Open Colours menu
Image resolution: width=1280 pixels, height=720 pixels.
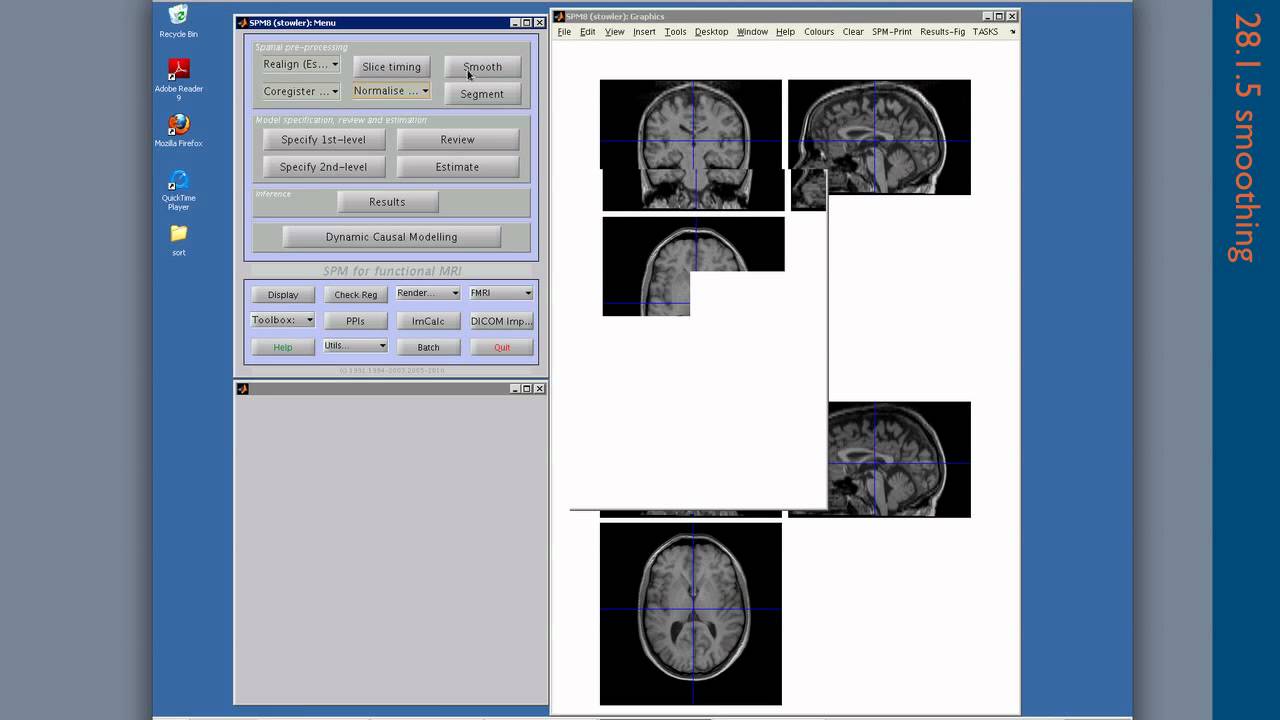[x=818, y=32]
